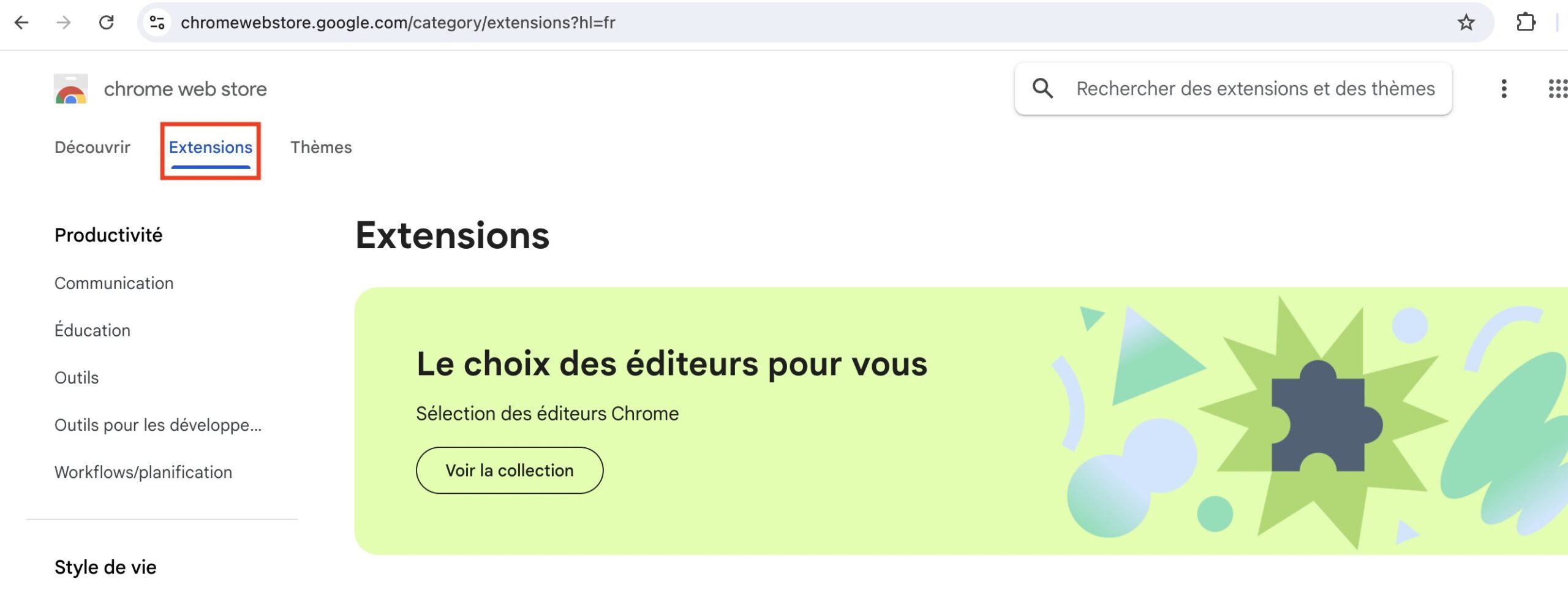Click the Chrome Web Store logo

(x=71, y=89)
